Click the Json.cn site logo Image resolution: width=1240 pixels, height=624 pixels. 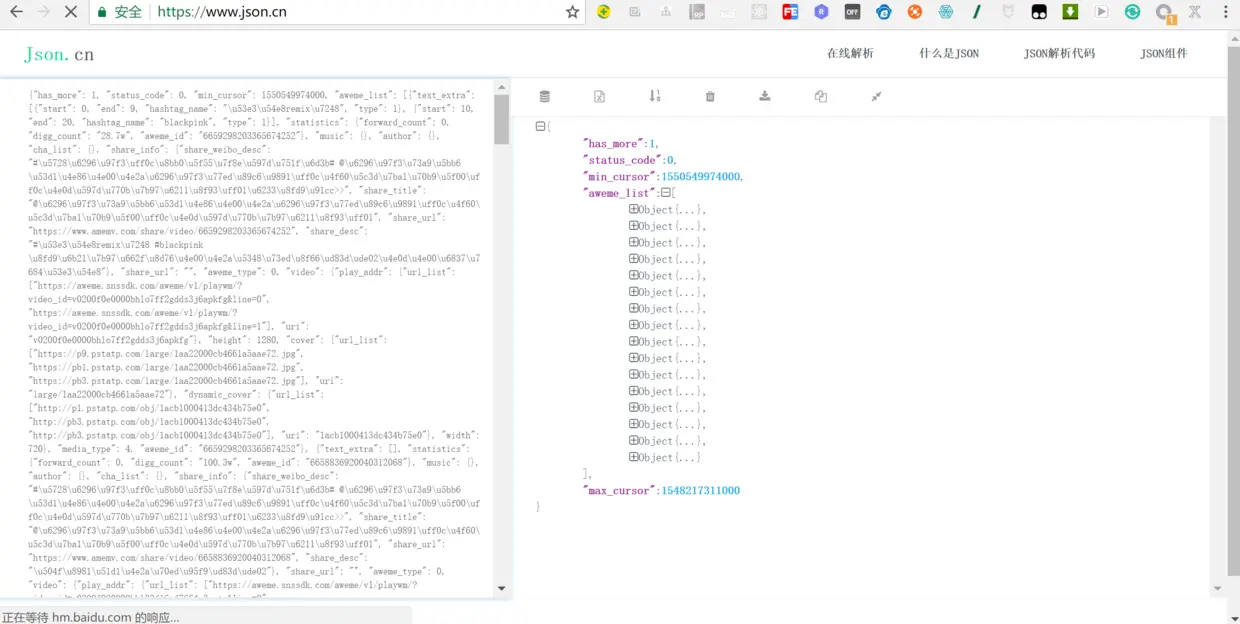(x=59, y=54)
